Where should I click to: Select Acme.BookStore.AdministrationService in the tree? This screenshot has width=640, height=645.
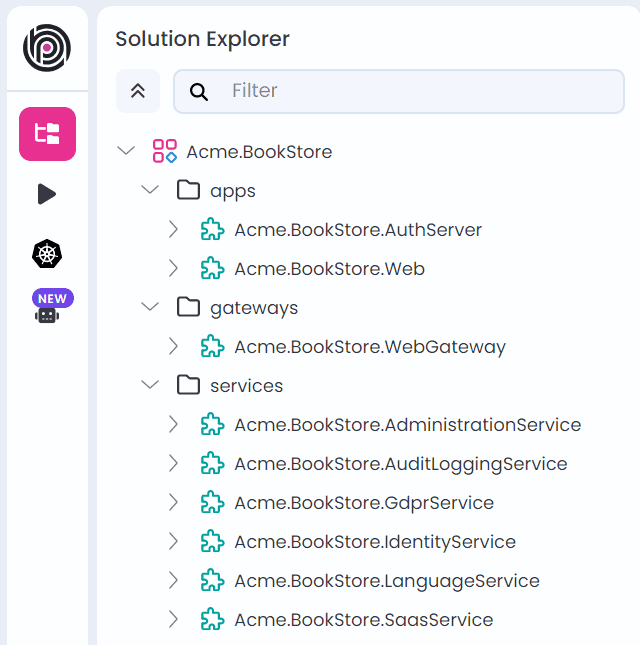[407, 425]
